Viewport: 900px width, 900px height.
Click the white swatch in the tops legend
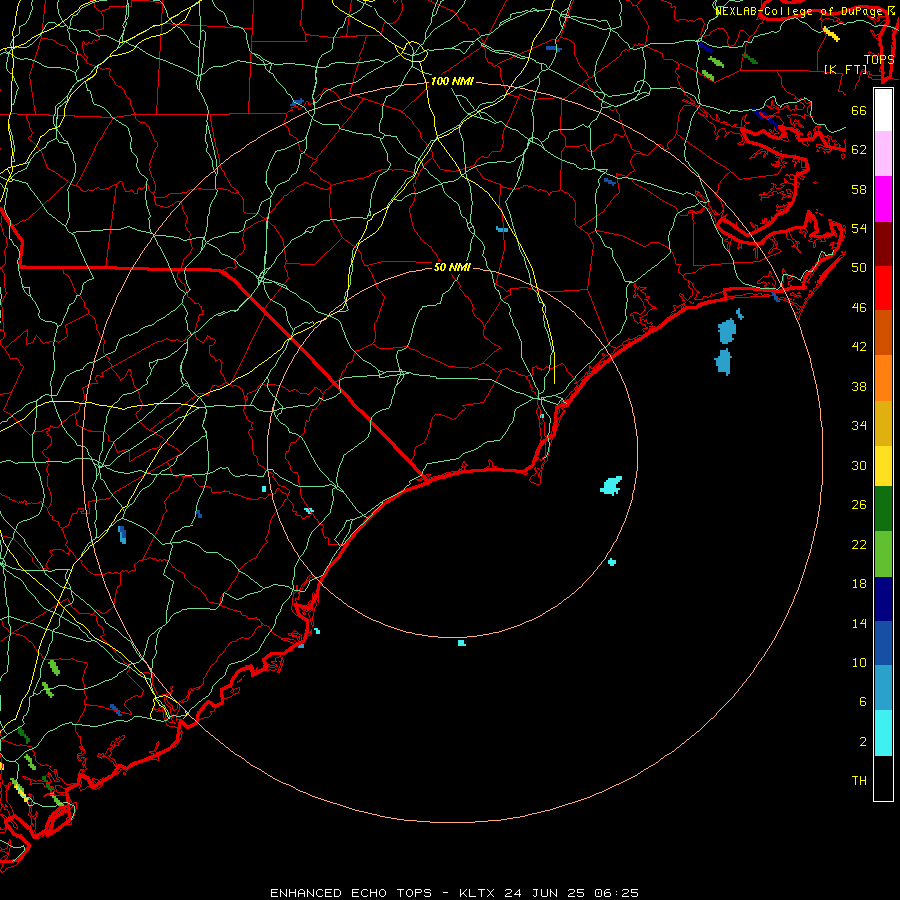[x=883, y=110]
